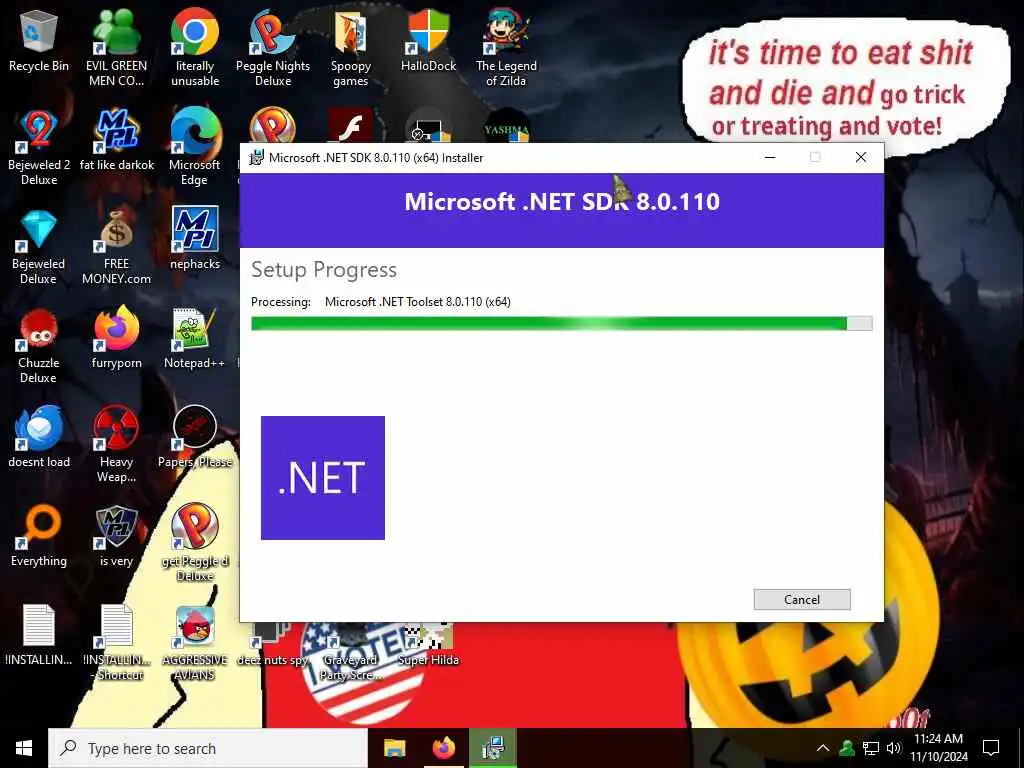
Task: Select the 'fat like darkok' icon
Action: click(116, 140)
